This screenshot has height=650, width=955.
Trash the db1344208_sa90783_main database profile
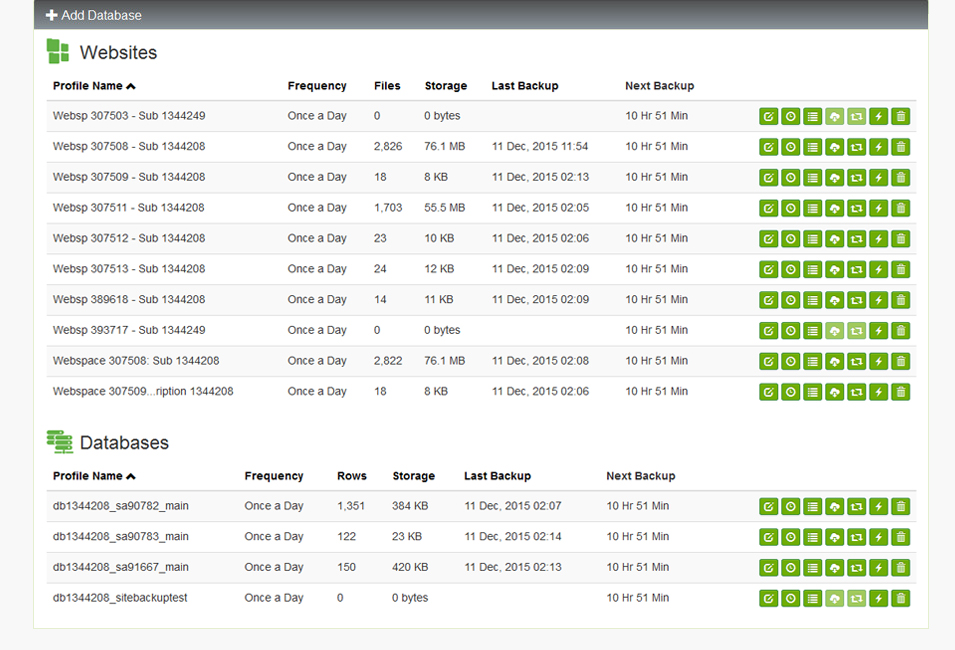coord(900,537)
